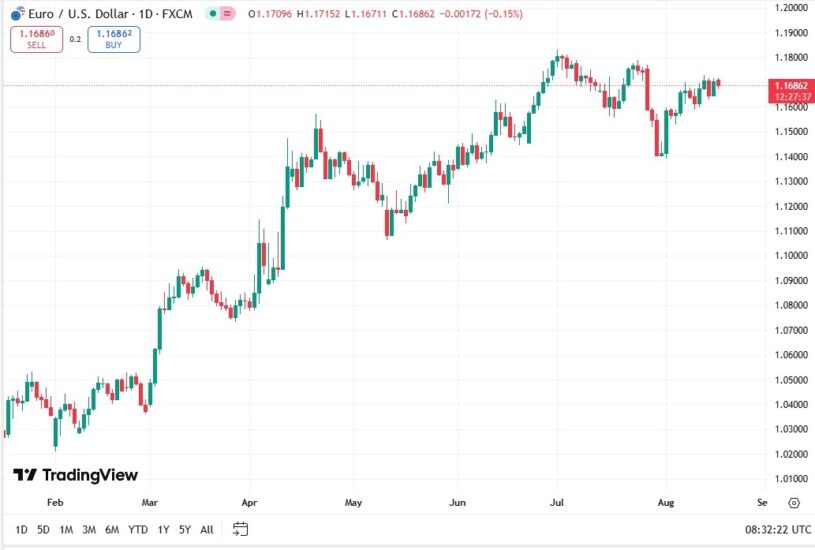Select the YTD range
This screenshot has width=815, height=550.
(138, 529)
